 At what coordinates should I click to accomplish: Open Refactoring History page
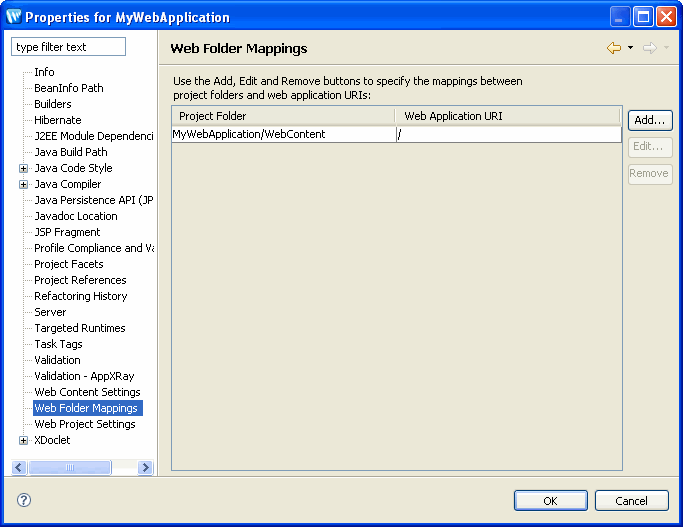(81, 297)
